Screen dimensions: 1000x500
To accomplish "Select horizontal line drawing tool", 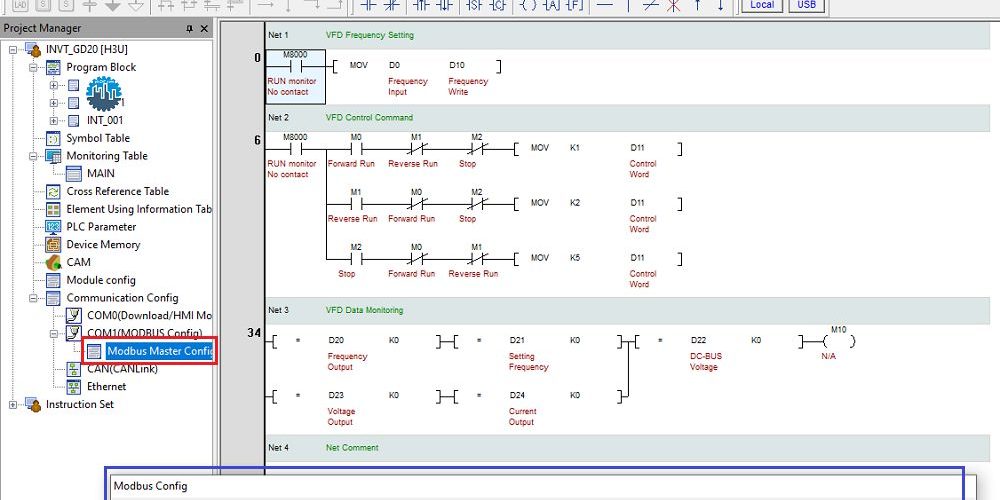I will (x=604, y=5).
